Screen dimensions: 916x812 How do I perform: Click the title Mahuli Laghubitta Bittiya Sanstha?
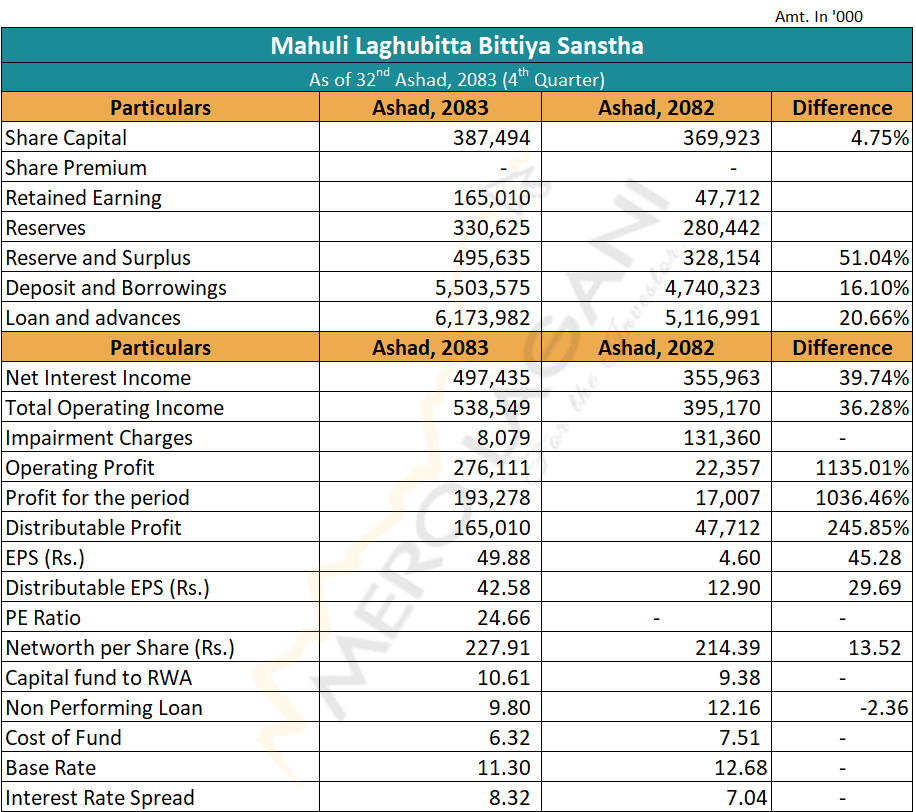pos(457,46)
